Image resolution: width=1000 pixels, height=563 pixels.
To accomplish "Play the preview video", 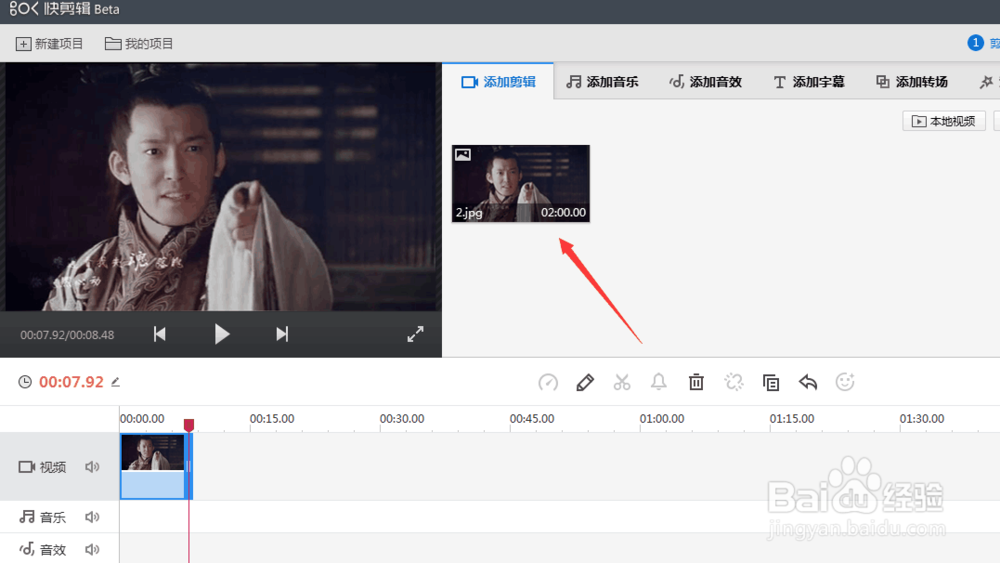I will pos(221,334).
